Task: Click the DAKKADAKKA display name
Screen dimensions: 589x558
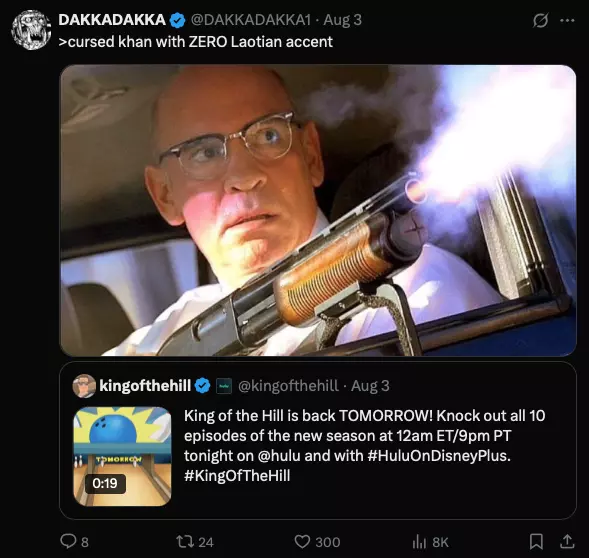Action: click(x=112, y=20)
